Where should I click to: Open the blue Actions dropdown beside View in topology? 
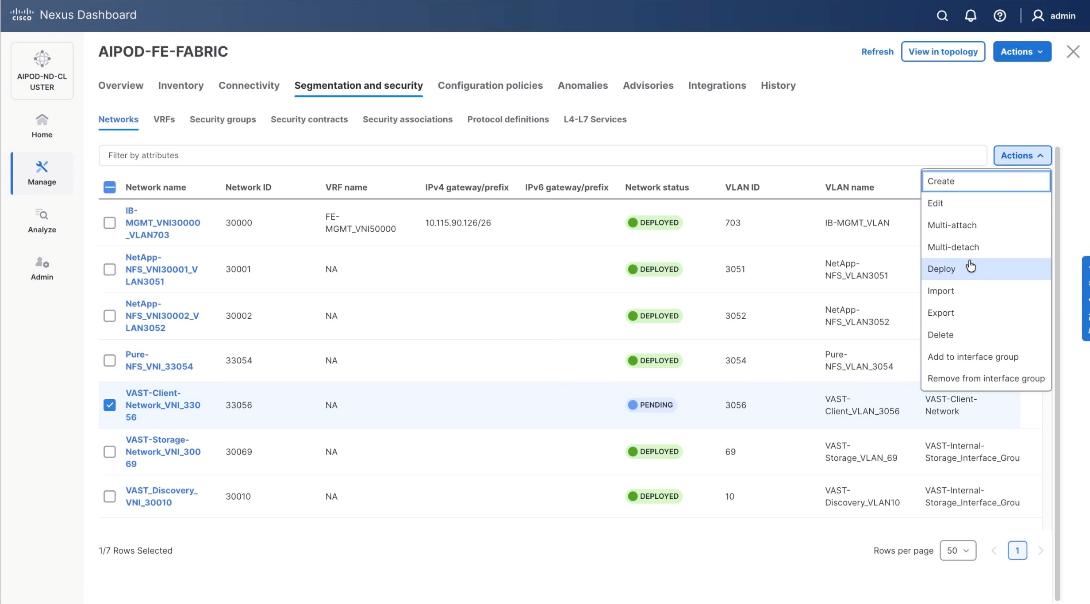coord(1021,52)
